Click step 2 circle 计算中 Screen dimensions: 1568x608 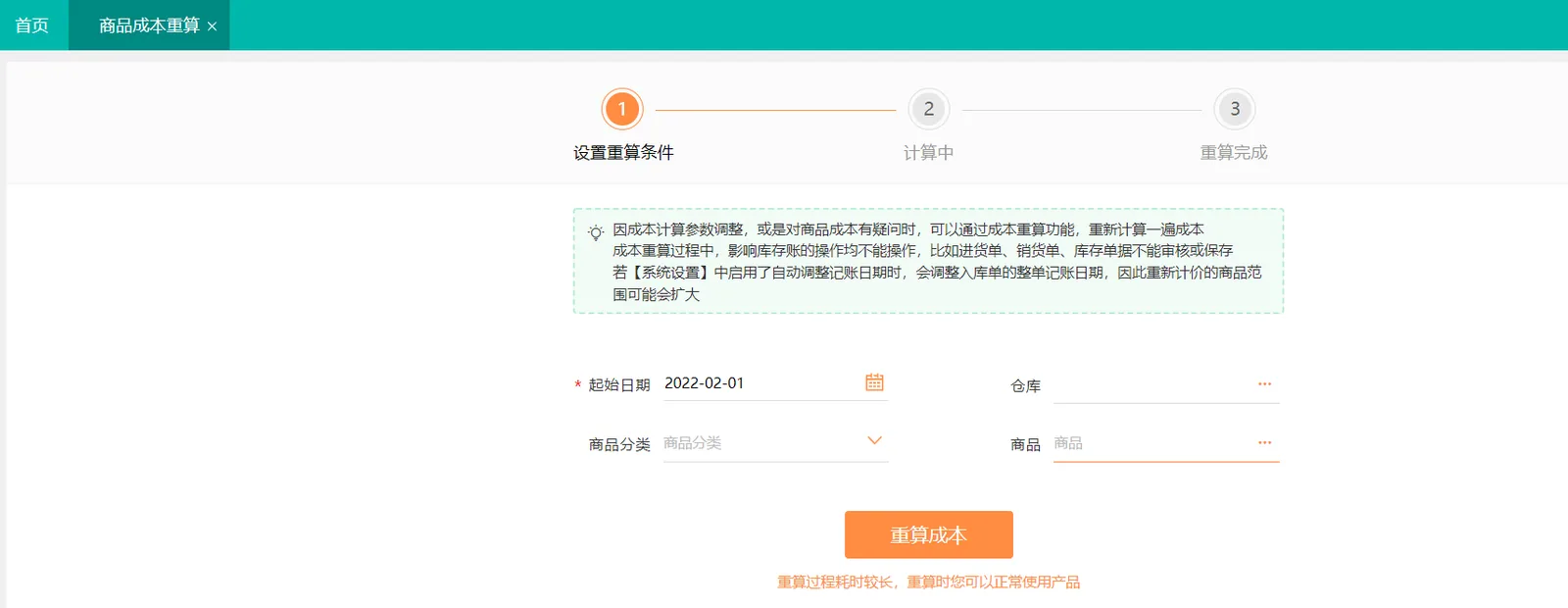[928, 109]
